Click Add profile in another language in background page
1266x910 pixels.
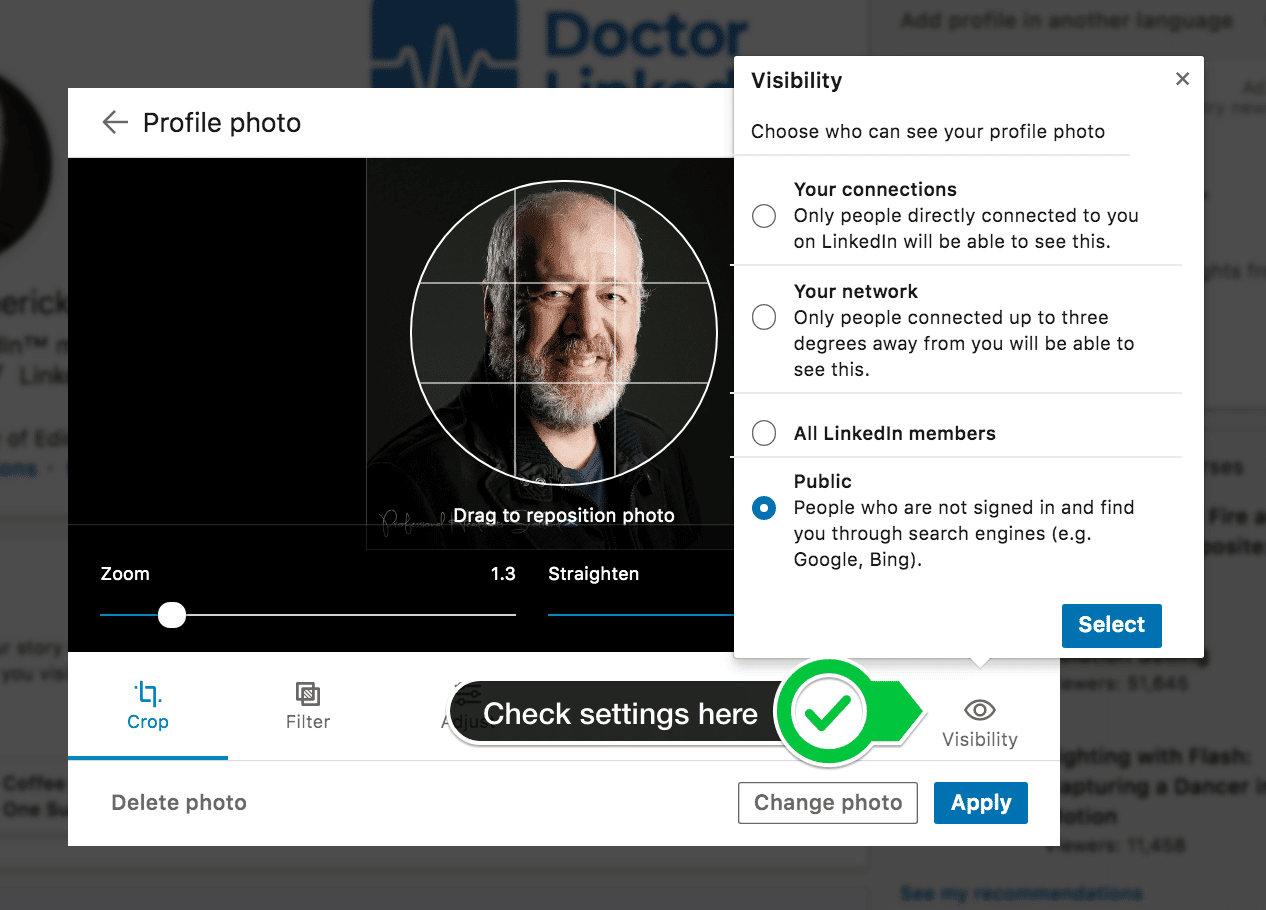[1066, 20]
